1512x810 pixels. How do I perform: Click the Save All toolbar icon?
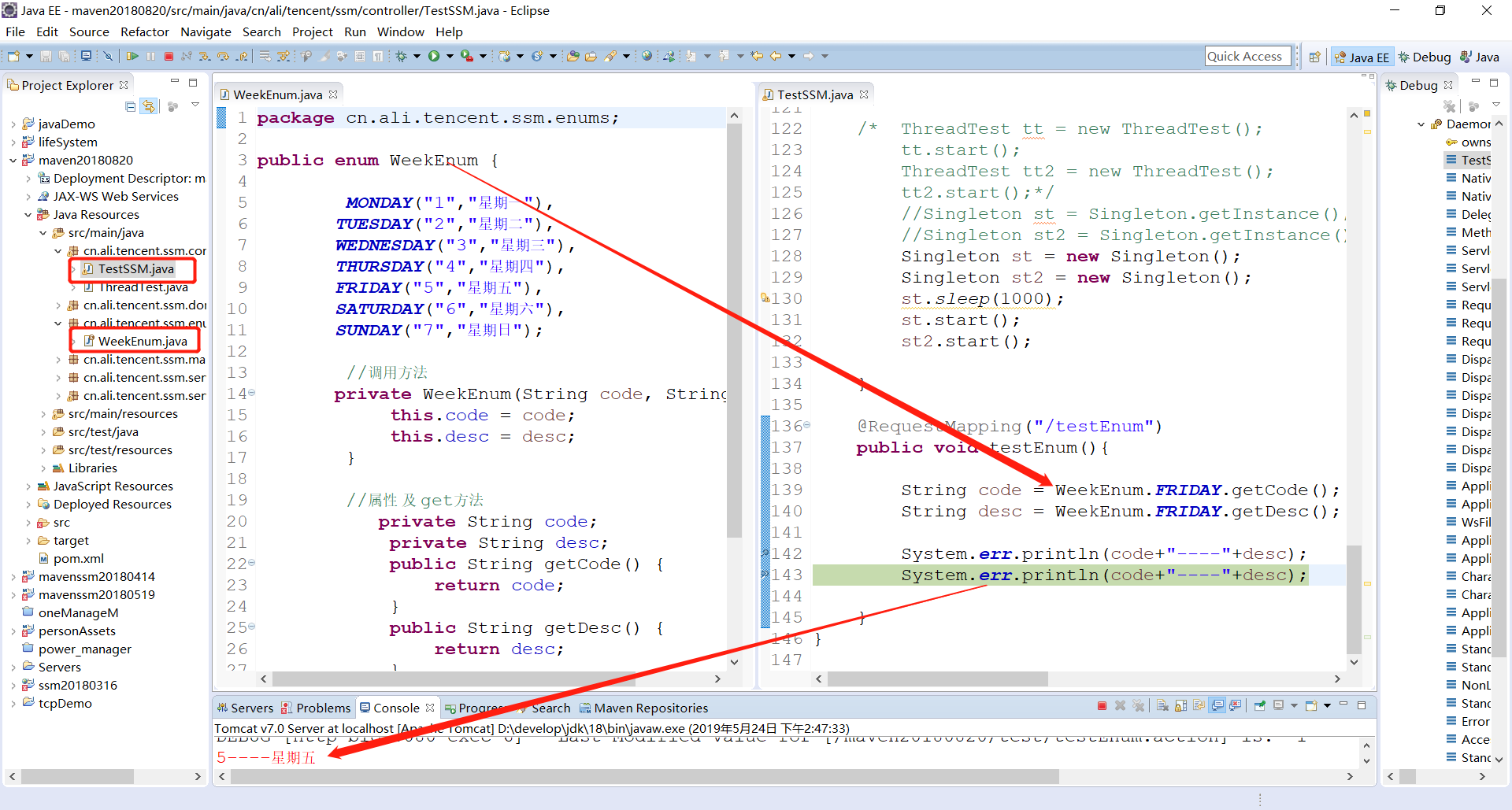click(64, 56)
